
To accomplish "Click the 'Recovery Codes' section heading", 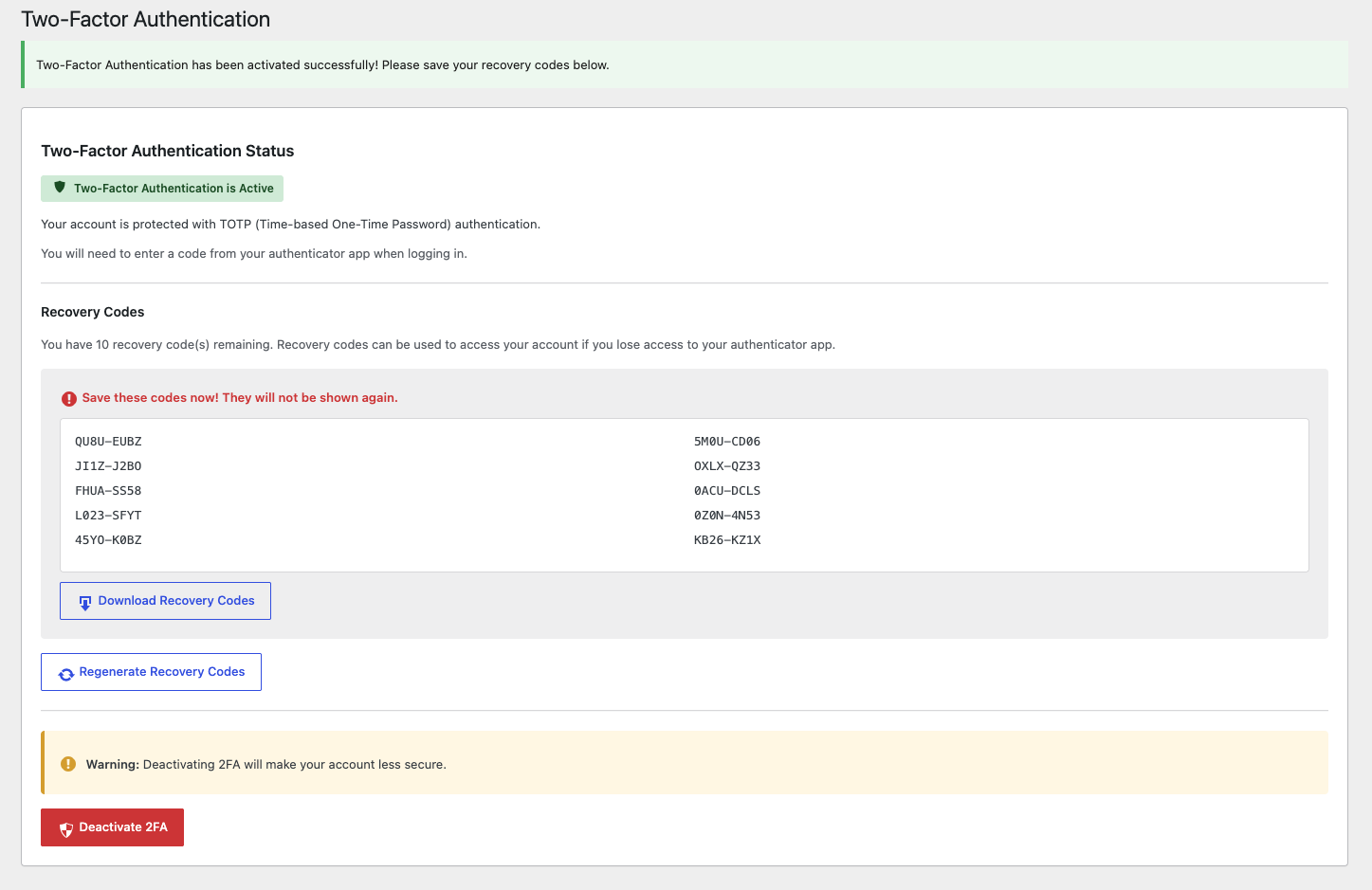I will pos(93,312).
